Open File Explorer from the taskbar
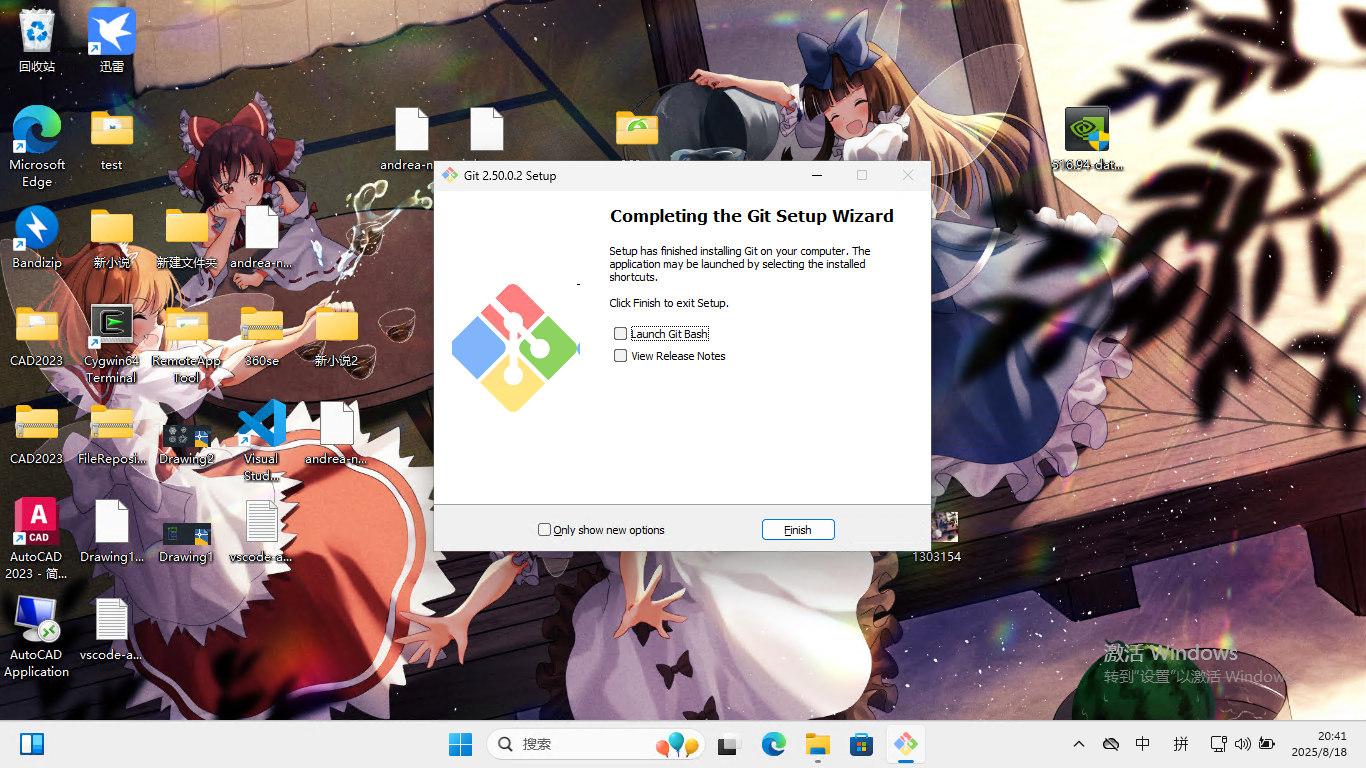Viewport: 1366px width, 768px height. tap(818, 744)
